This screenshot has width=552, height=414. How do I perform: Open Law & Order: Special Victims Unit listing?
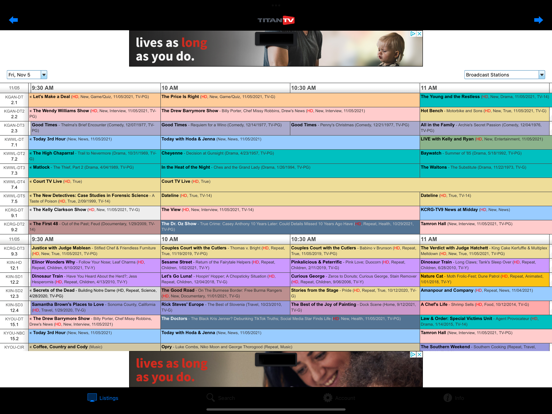(x=486, y=322)
